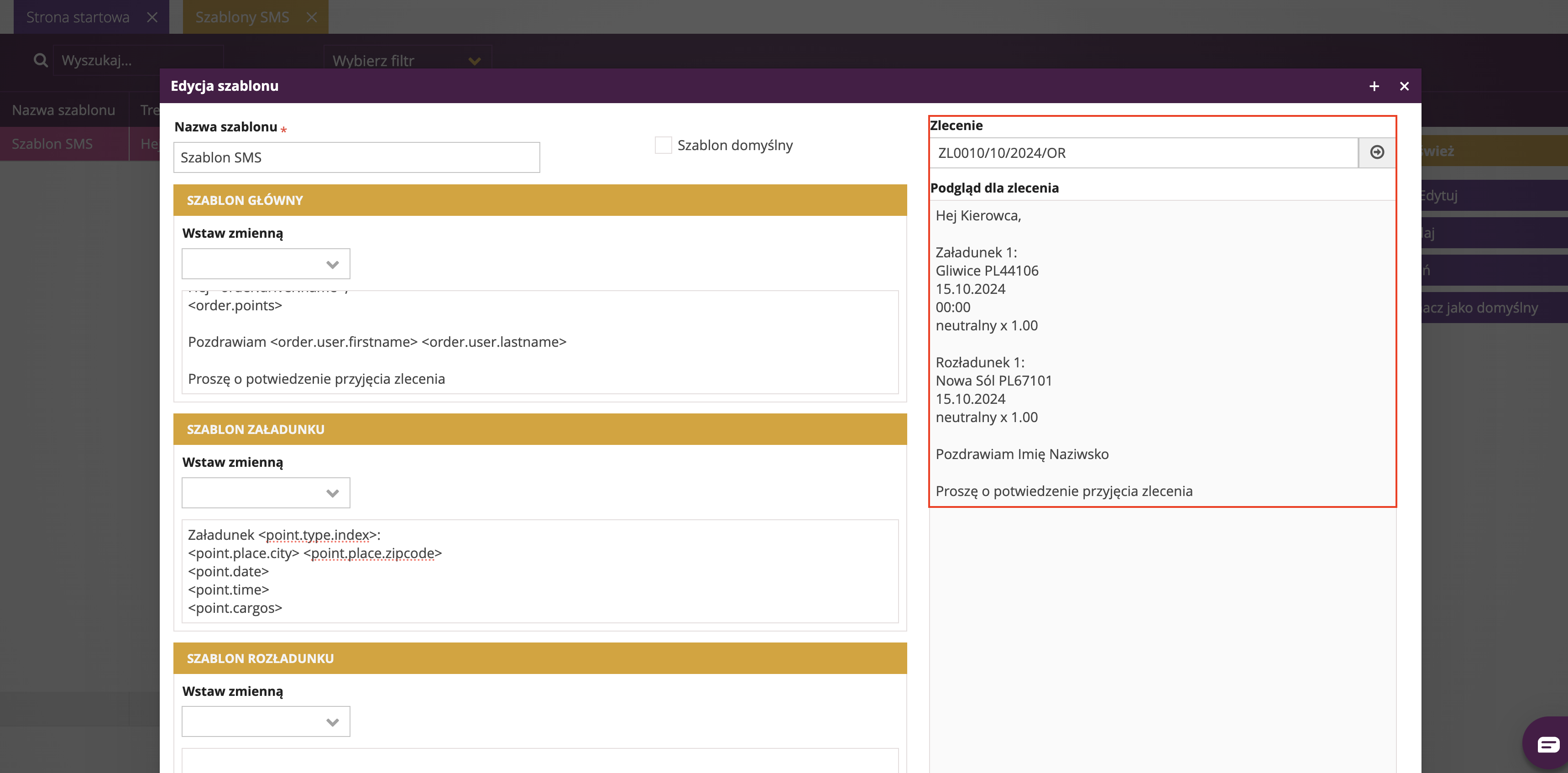1568x773 pixels.
Task: Expand the Wybierz filtr dropdown
Action: tap(407, 60)
